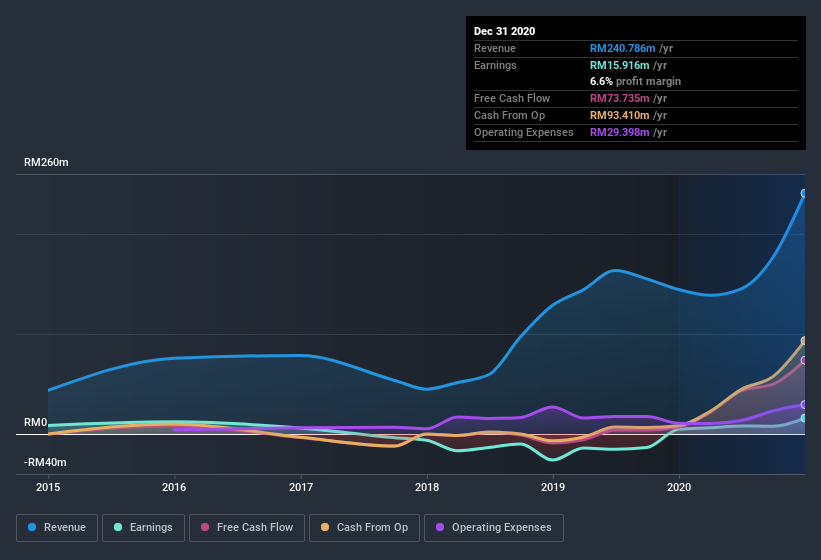The width and height of the screenshot is (821, 560).
Task: Click the 2016 x-axis label
Action: coord(174,487)
